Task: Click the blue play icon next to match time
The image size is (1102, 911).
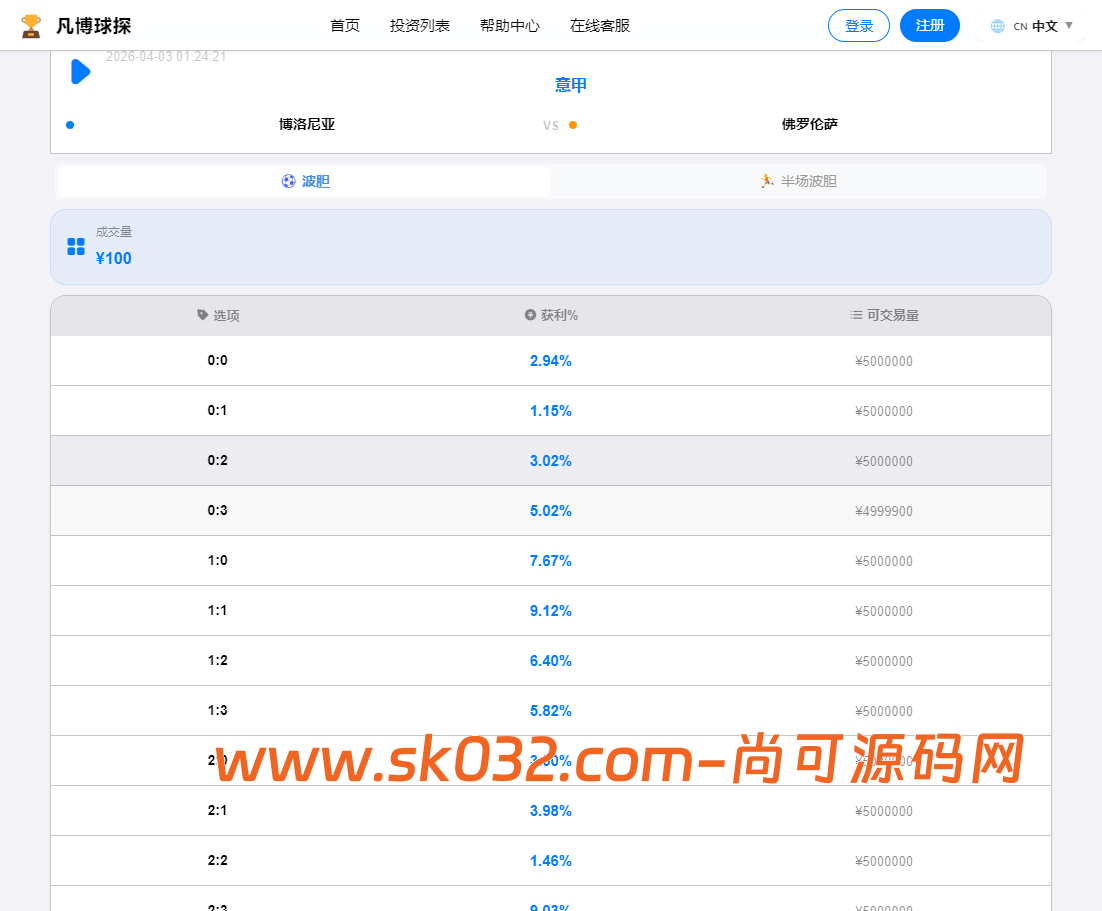Action: tap(80, 71)
